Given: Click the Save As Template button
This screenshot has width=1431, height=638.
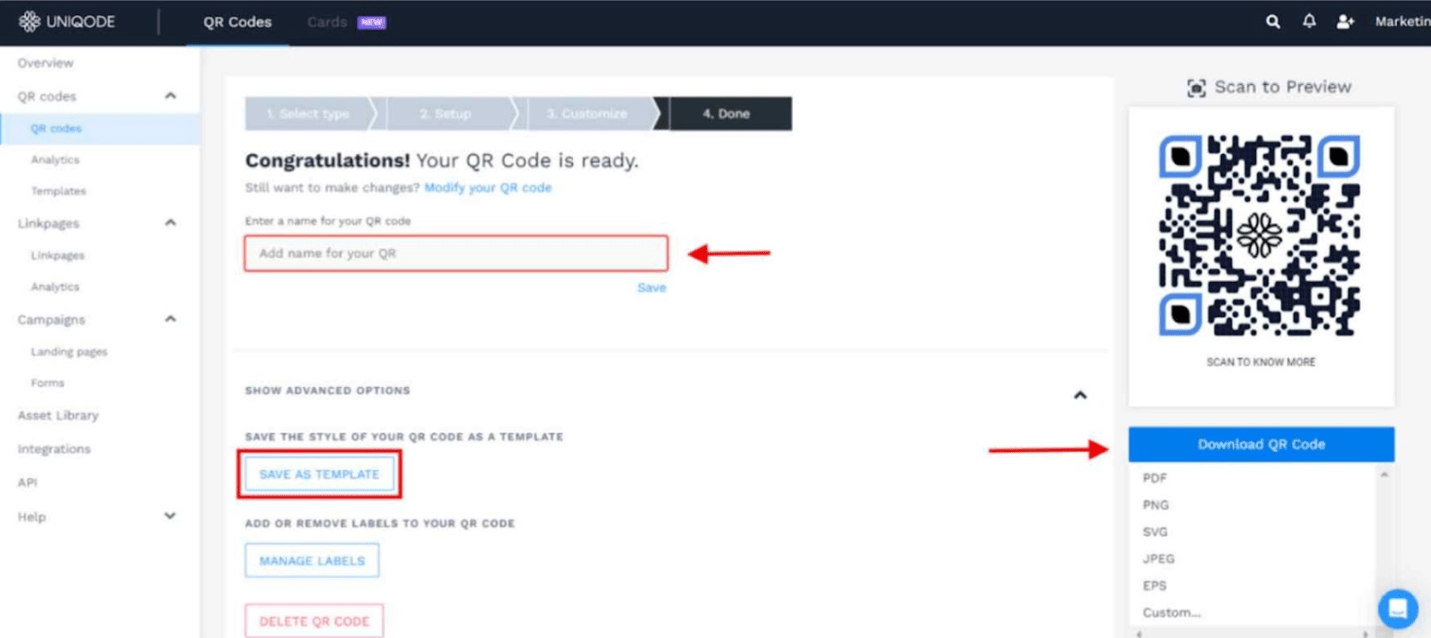Looking at the screenshot, I should pyautogui.click(x=319, y=475).
